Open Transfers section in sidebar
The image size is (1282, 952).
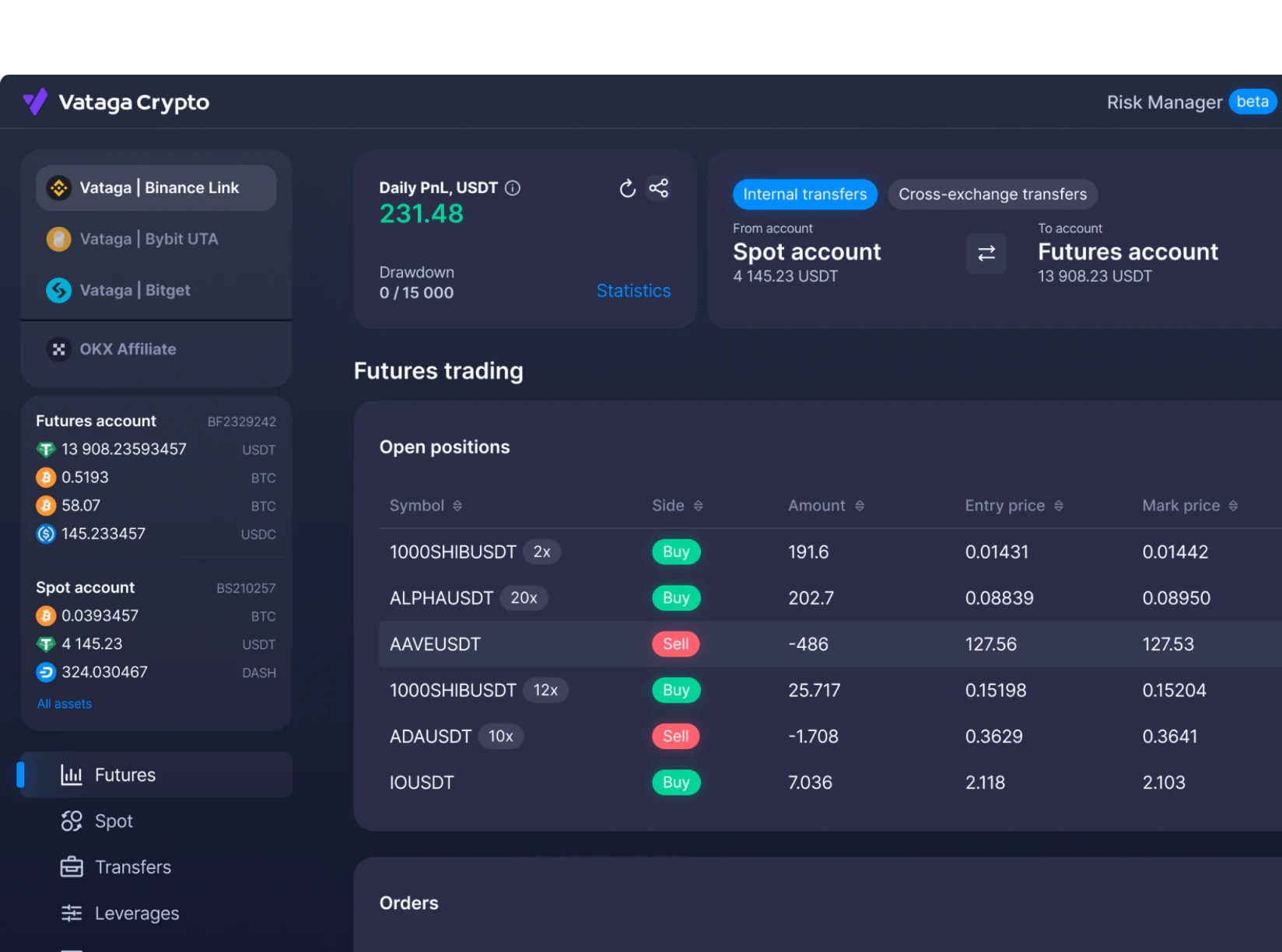pos(156,867)
